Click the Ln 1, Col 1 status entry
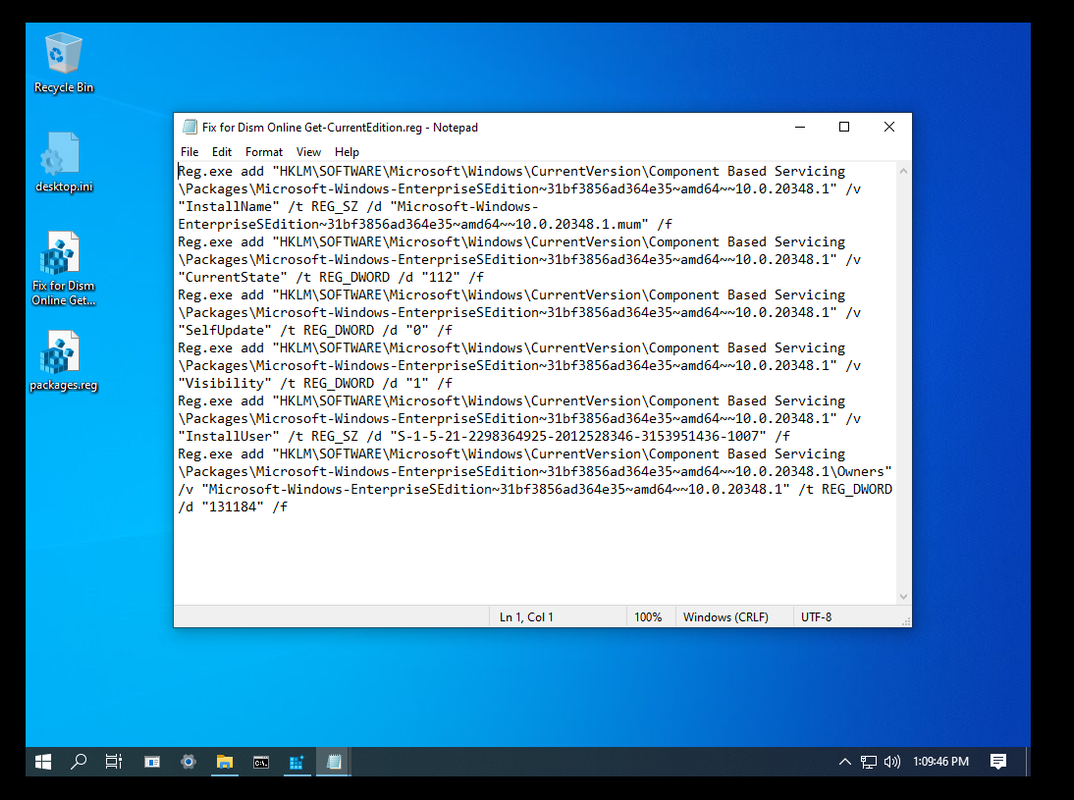This screenshot has height=800, width=1074. click(x=526, y=617)
